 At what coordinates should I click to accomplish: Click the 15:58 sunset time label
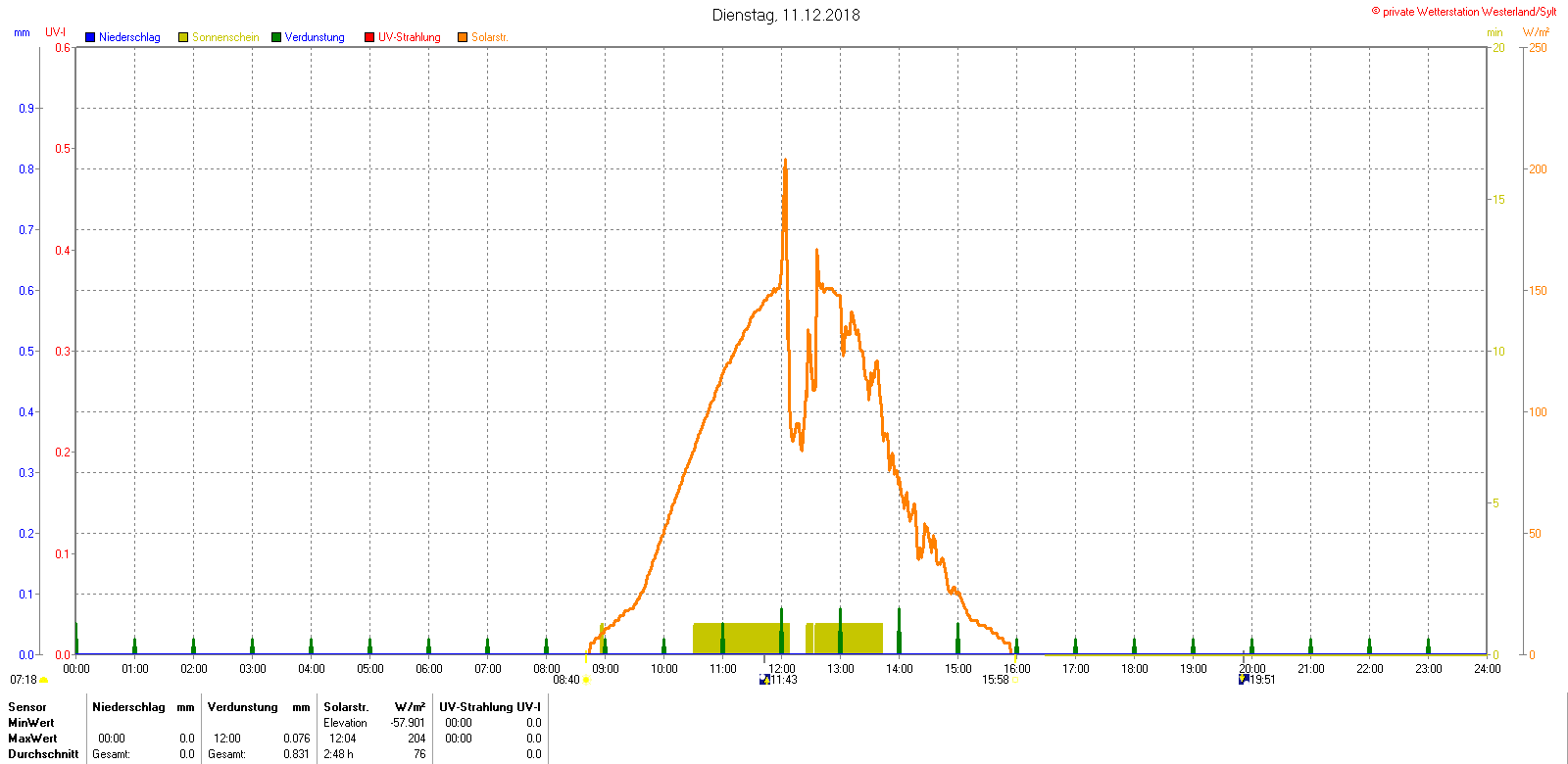(996, 680)
